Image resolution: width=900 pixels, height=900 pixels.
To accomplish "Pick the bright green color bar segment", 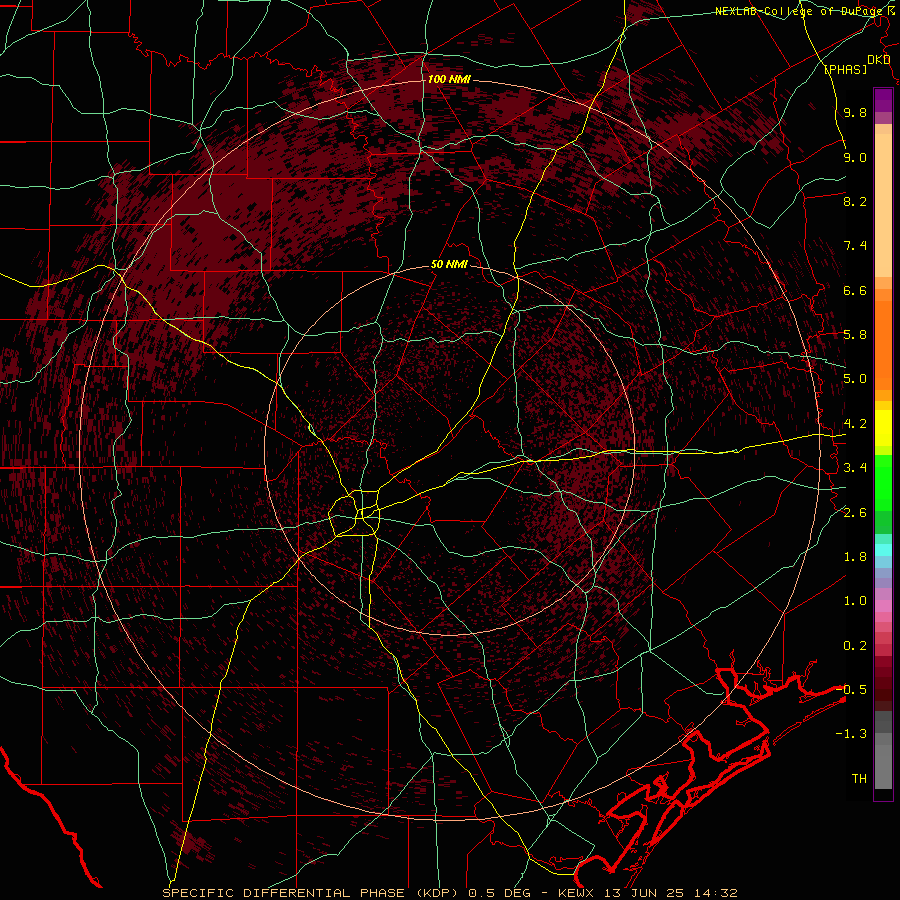I will coord(883,482).
